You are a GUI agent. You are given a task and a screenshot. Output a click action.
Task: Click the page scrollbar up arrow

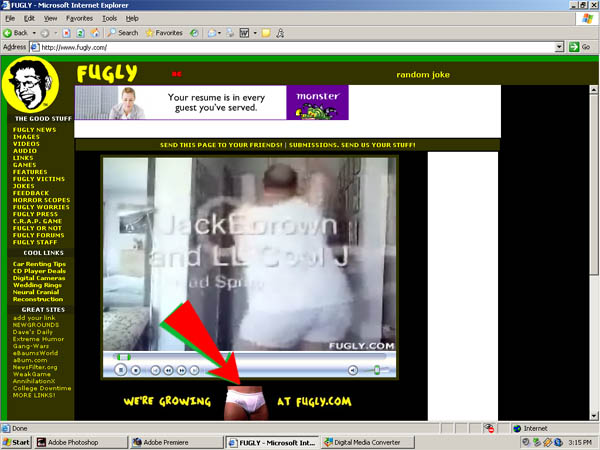593,90
